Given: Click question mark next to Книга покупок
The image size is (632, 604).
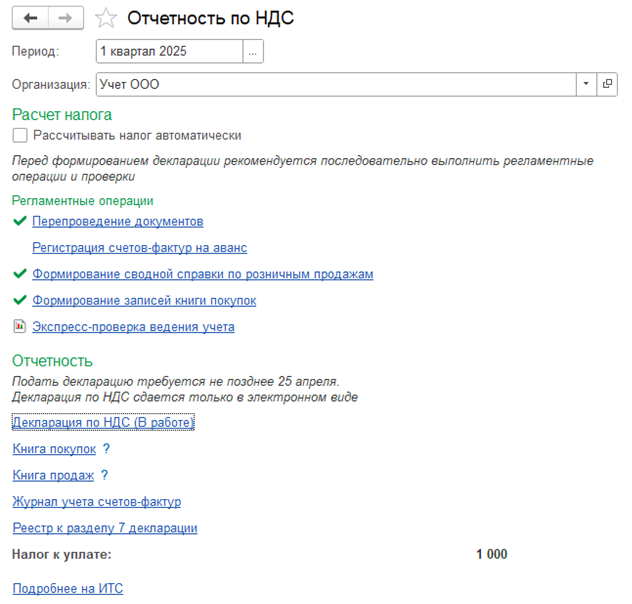Looking at the screenshot, I should coord(106,449).
